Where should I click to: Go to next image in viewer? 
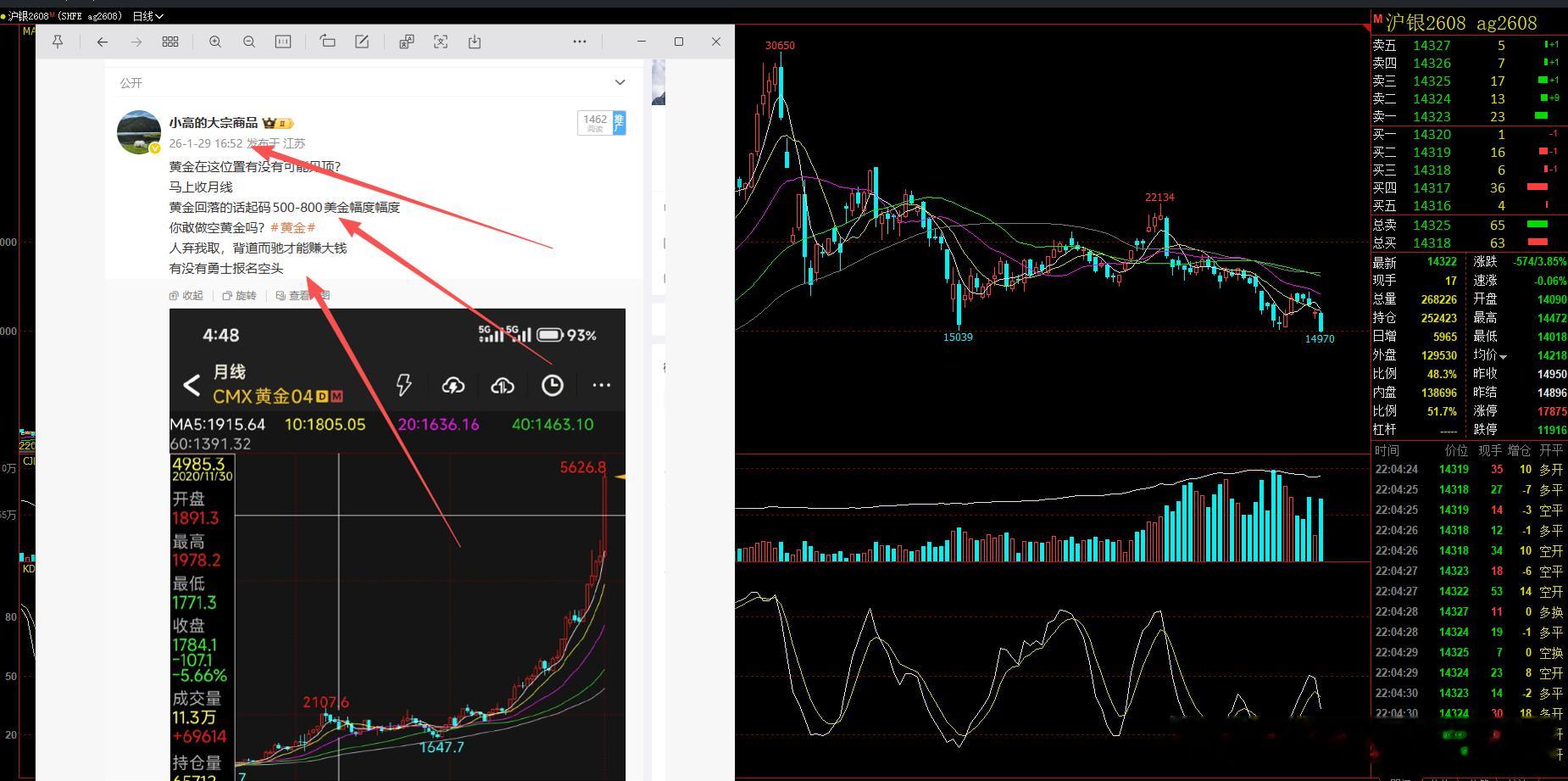[136, 42]
